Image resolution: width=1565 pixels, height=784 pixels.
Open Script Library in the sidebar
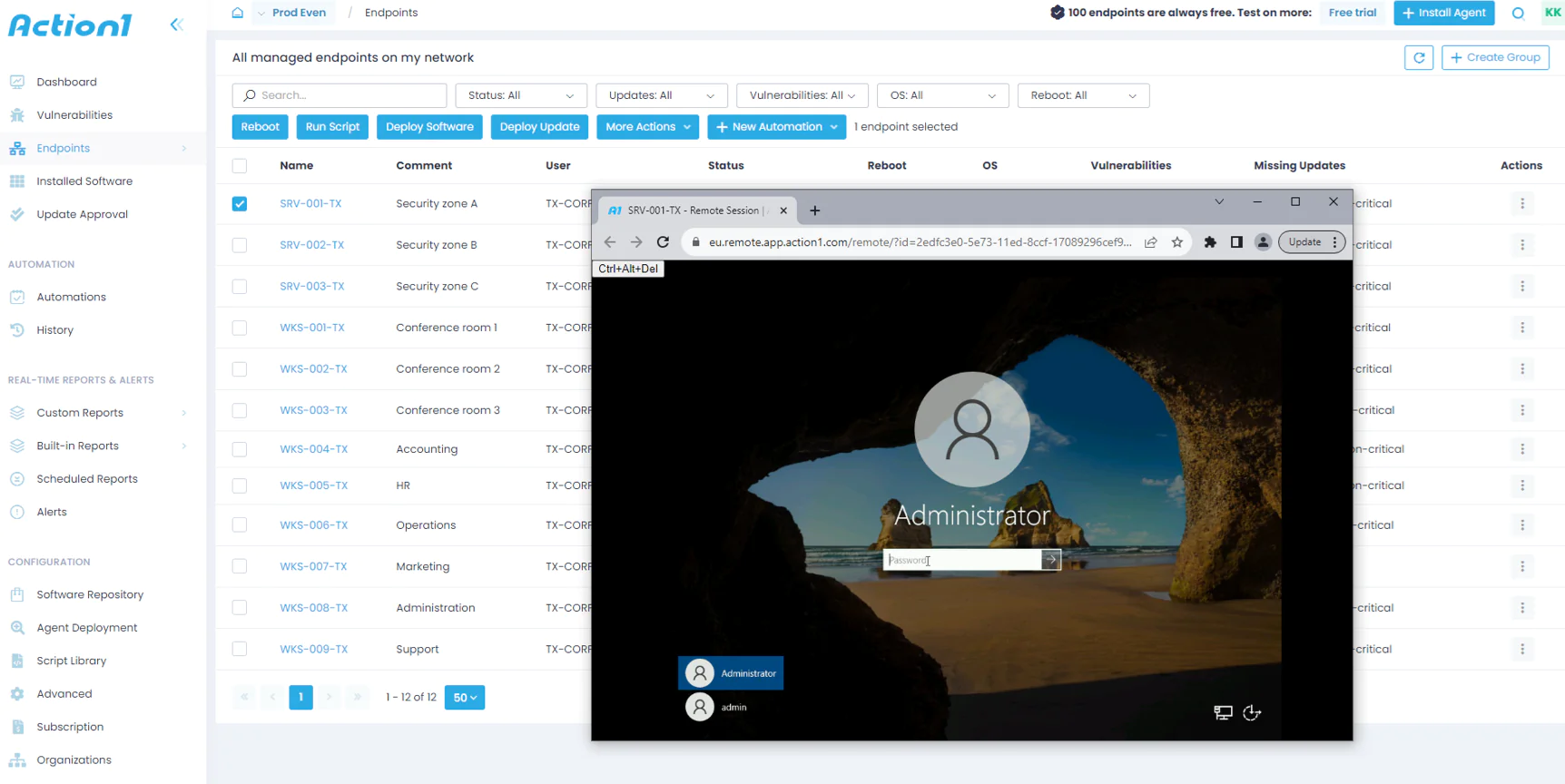(x=71, y=661)
